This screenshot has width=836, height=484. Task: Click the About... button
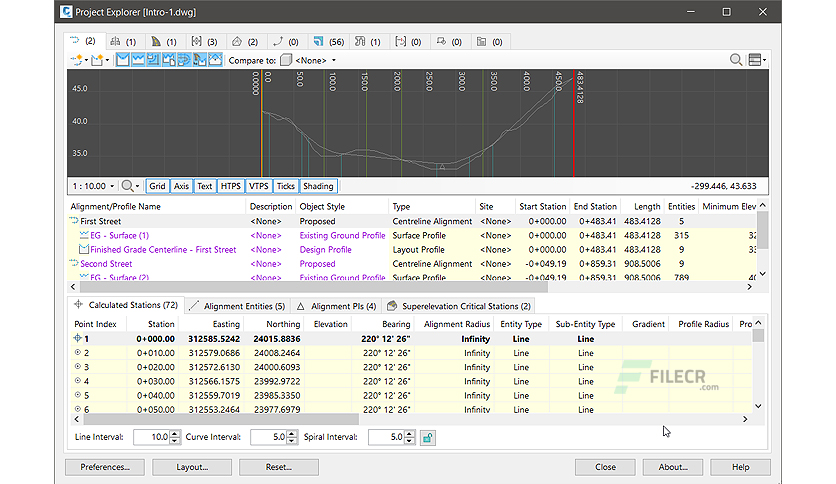(673, 467)
